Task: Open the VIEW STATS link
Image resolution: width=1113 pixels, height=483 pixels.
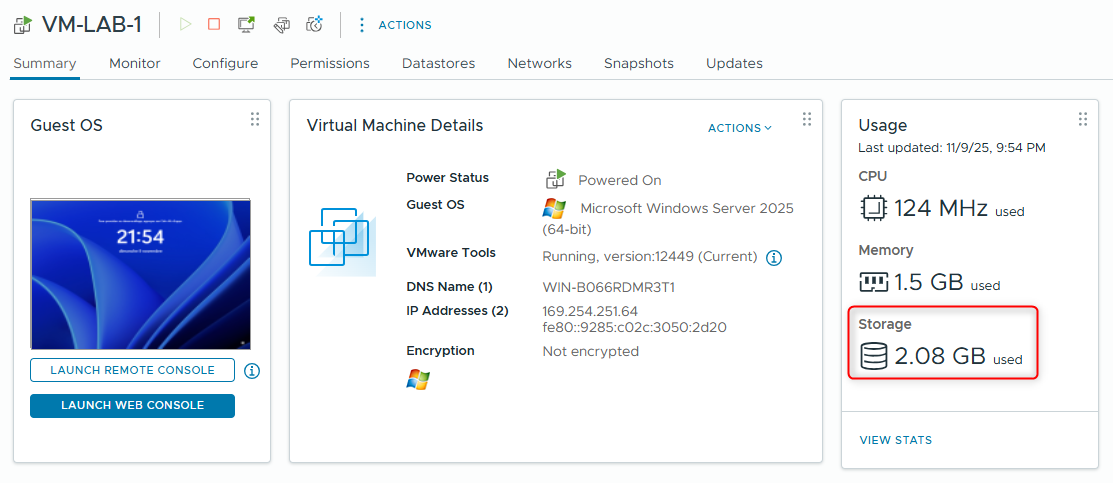Action: (x=896, y=440)
